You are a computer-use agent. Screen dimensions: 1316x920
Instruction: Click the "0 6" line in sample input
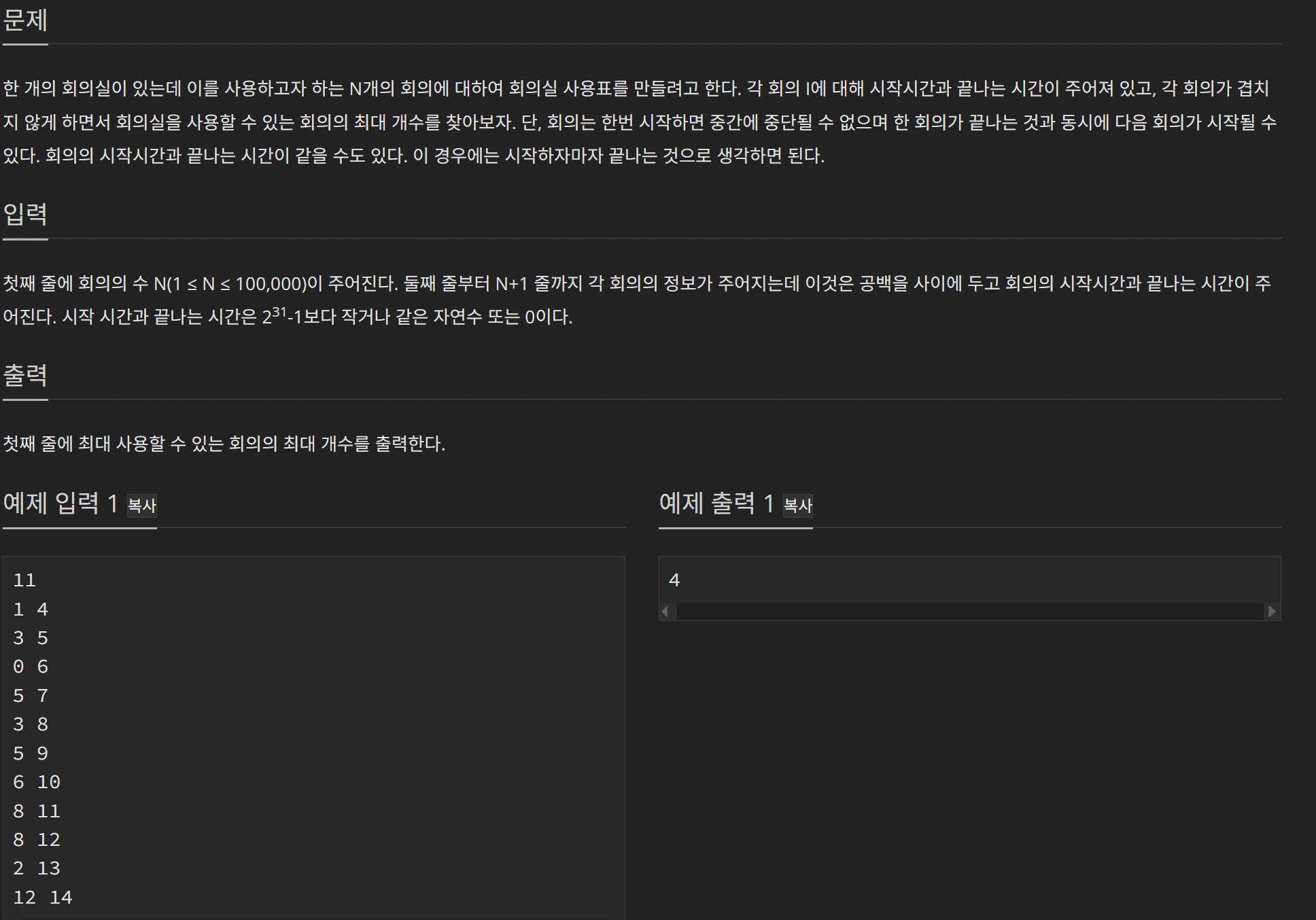tap(31, 667)
